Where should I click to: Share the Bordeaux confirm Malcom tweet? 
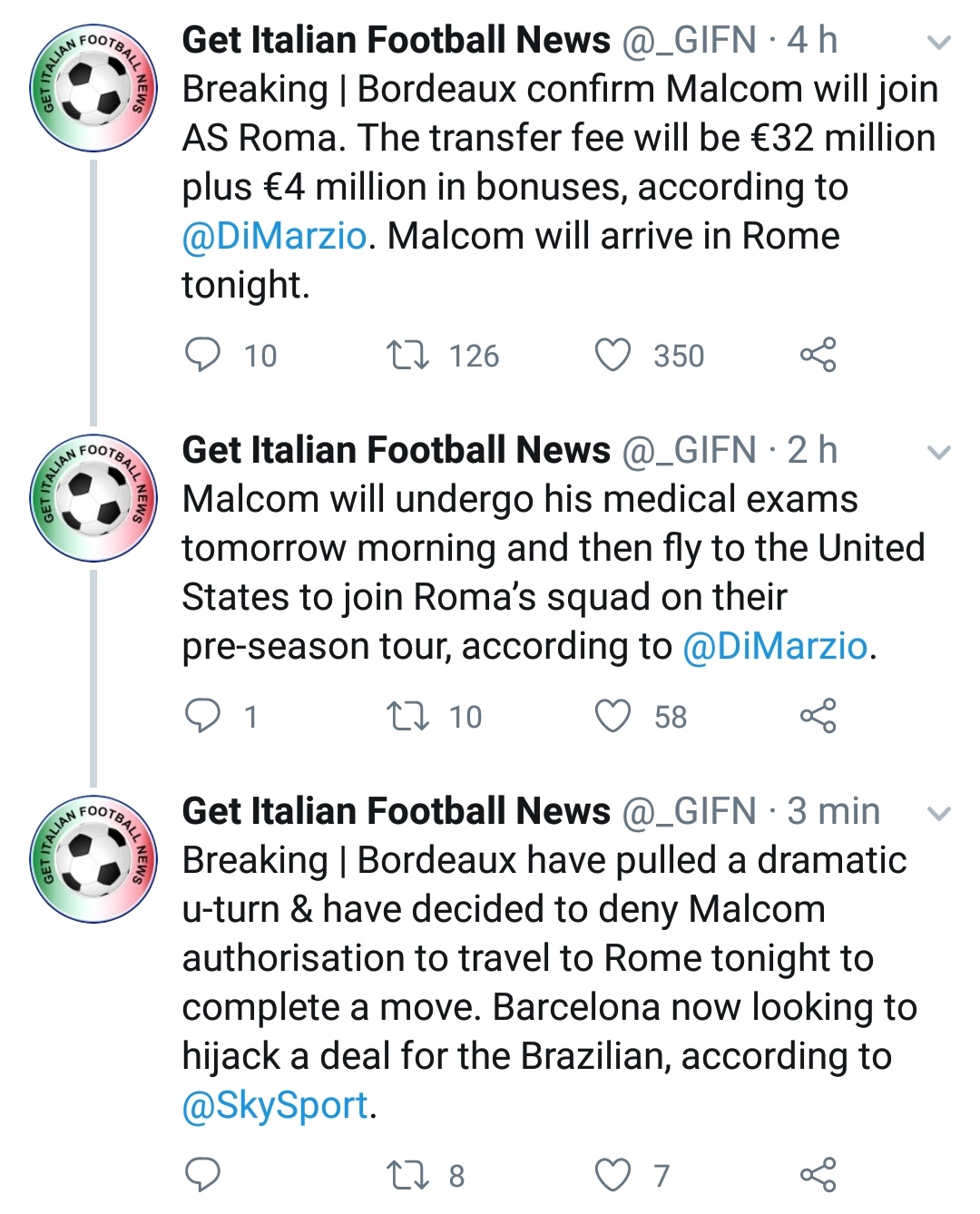818,355
